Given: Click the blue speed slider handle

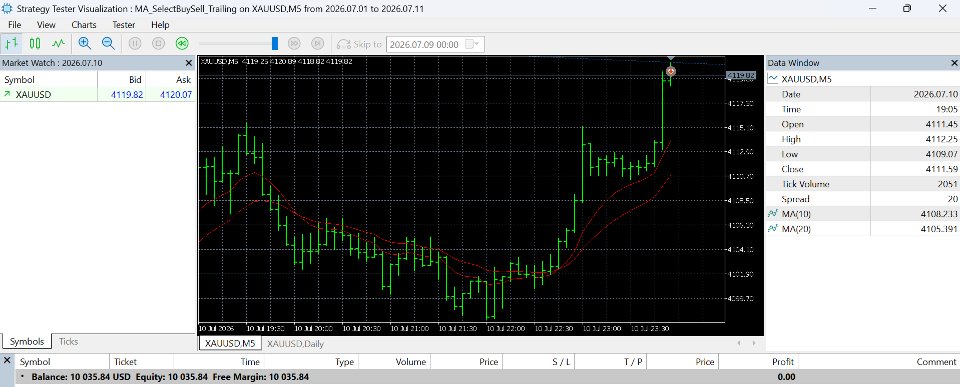Looking at the screenshot, I should (275, 43).
